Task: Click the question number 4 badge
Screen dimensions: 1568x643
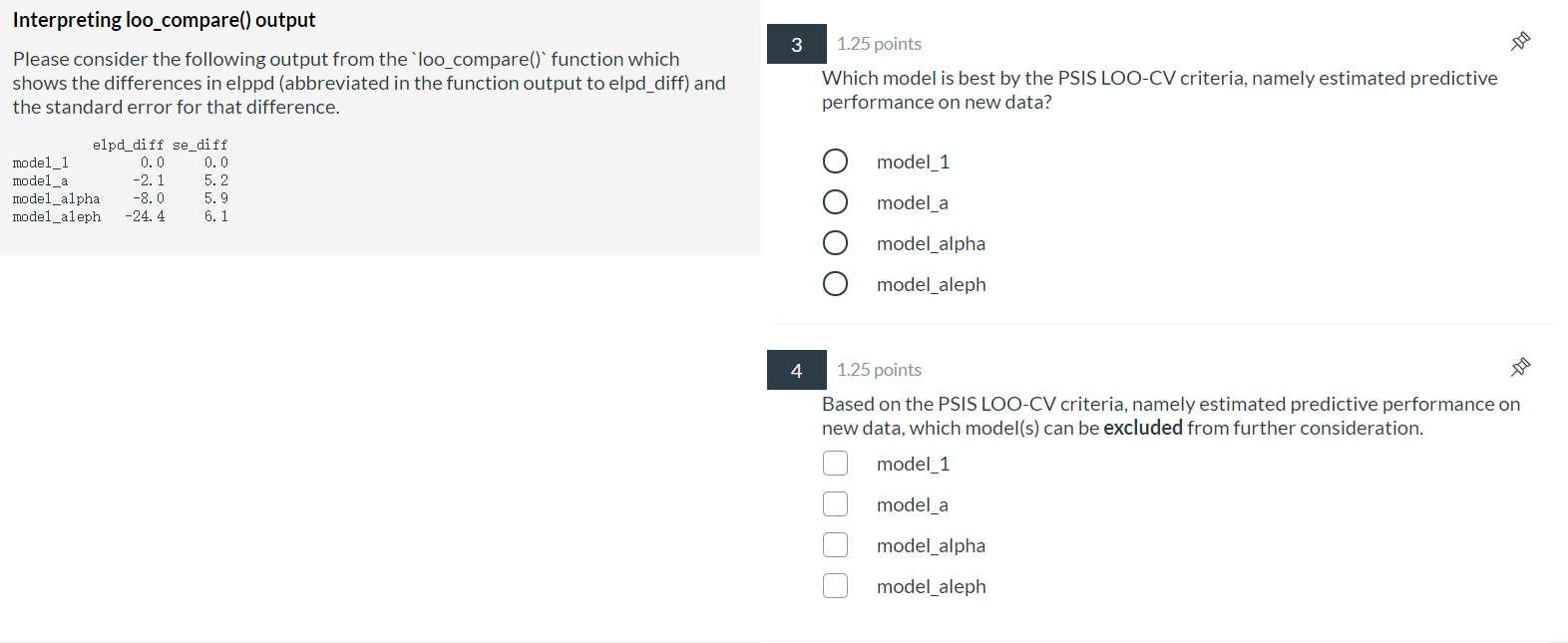Action: click(x=797, y=370)
